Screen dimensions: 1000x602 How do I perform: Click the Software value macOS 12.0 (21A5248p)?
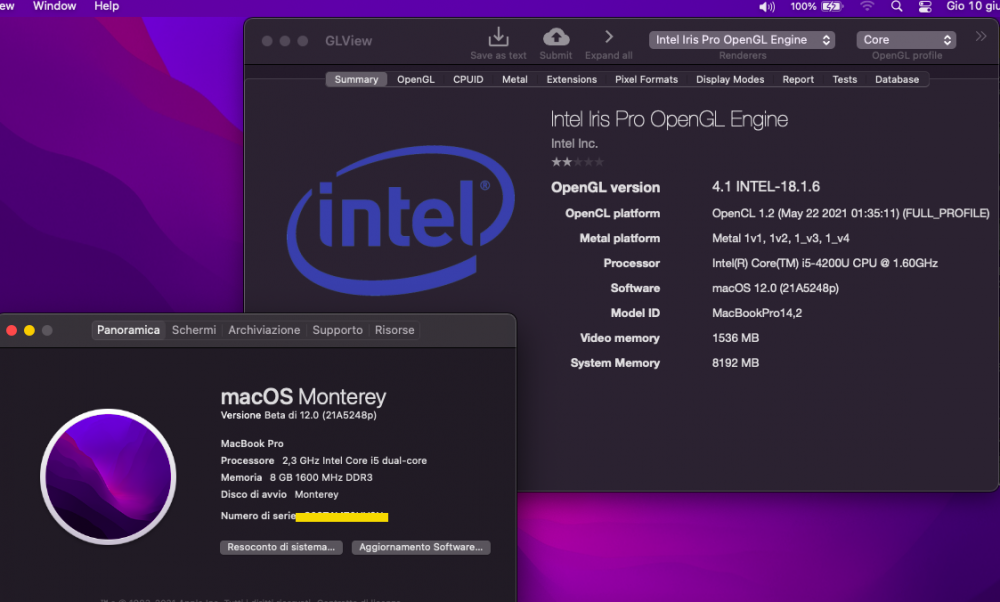tap(775, 288)
